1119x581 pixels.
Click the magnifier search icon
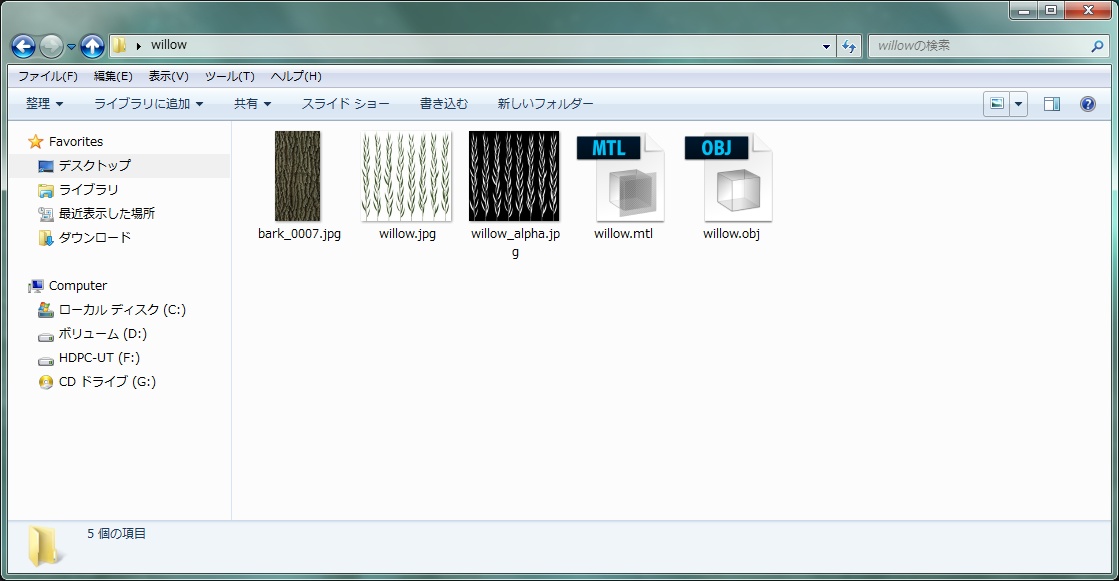pyautogui.click(x=1097, y=46)
